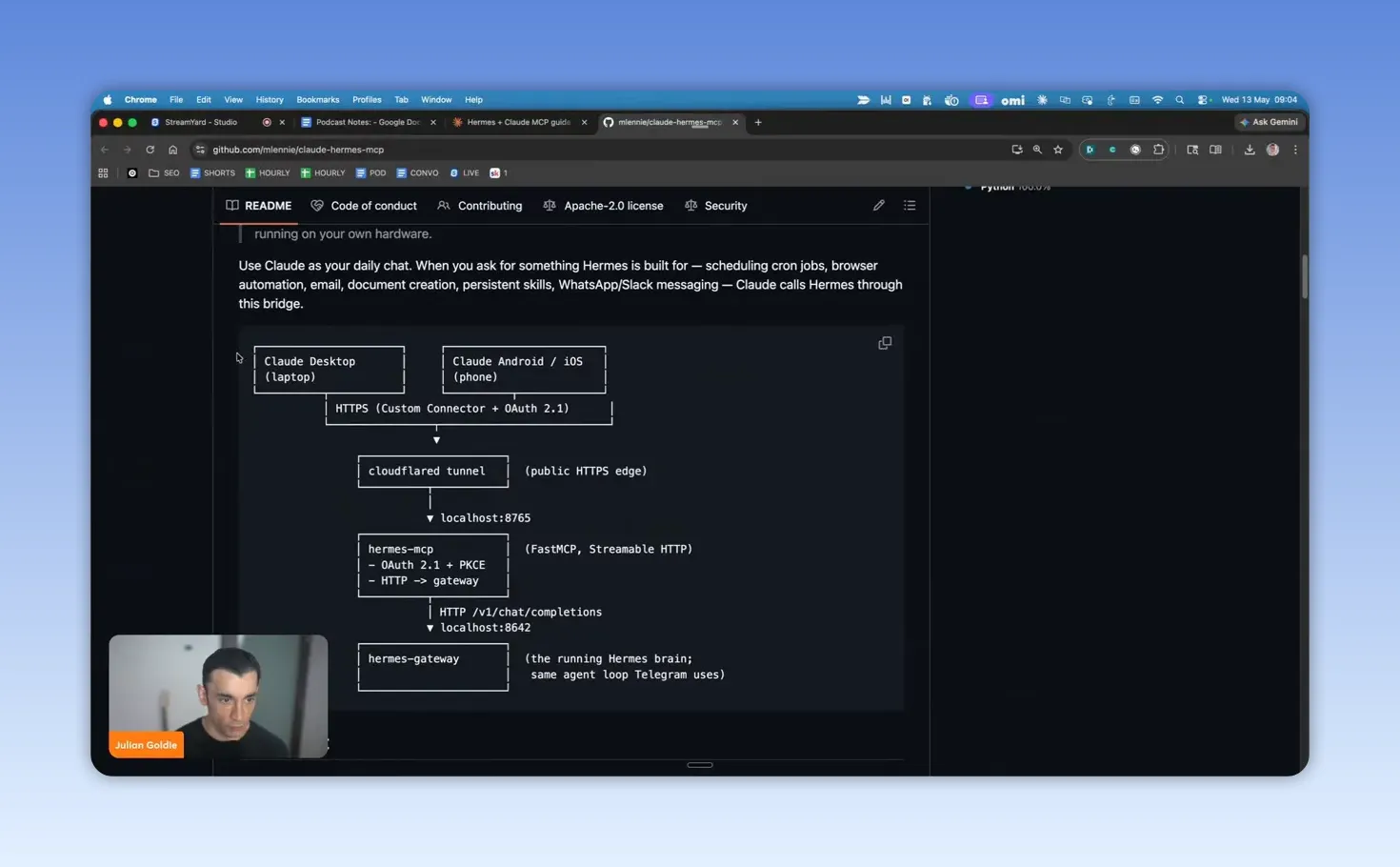Image resolution: width=1400 pixels, height=867 pixels.
Task: Open the History menu
Action: (x=270, y=100)
